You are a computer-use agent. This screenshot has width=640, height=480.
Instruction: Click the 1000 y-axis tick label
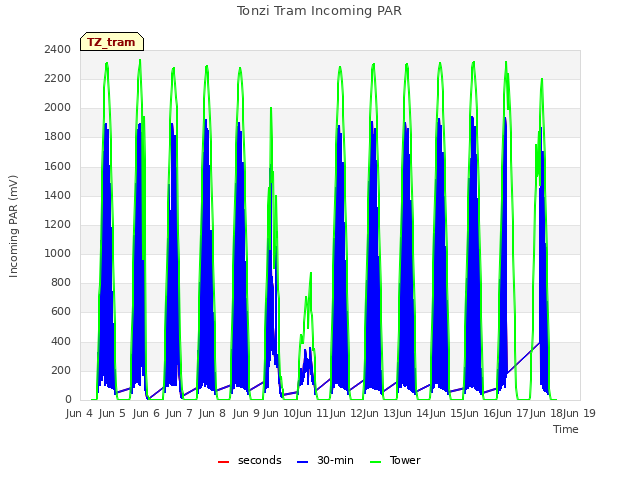pyautogui.click(x=58, y=253)
